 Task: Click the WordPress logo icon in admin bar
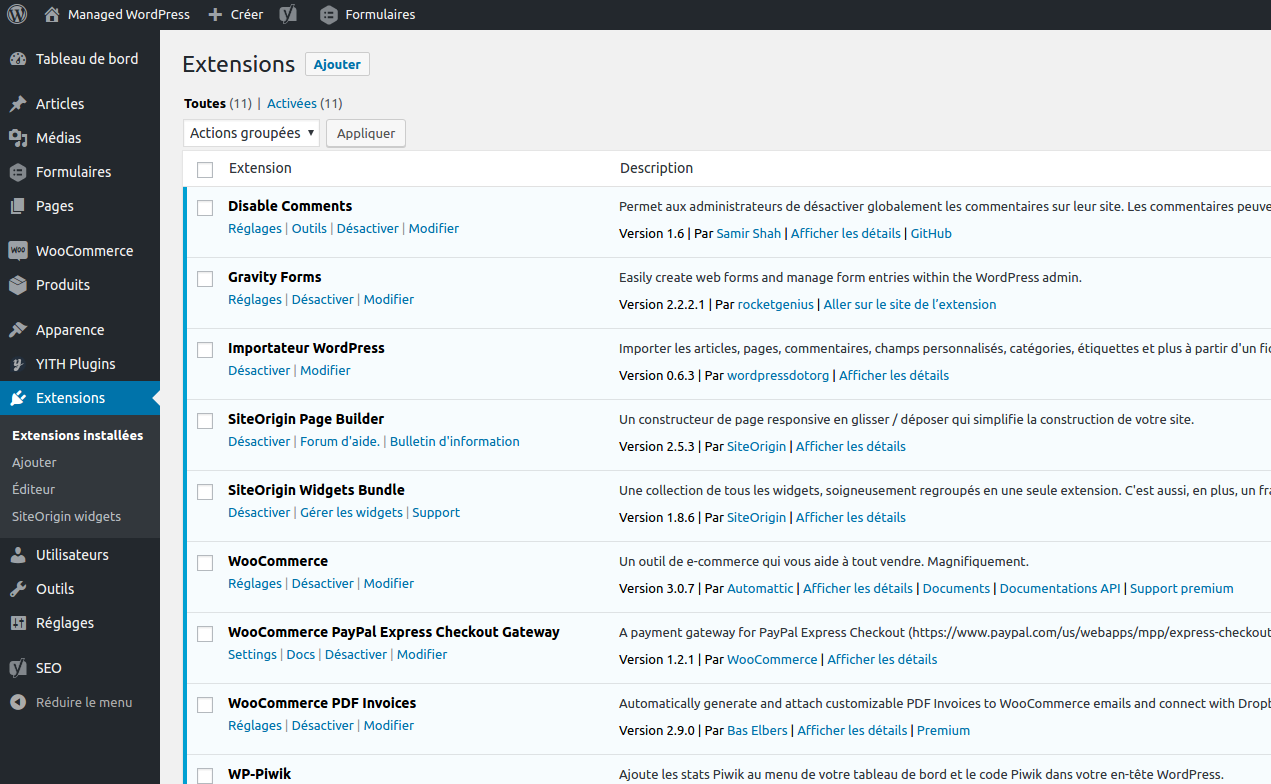point(17,15)
